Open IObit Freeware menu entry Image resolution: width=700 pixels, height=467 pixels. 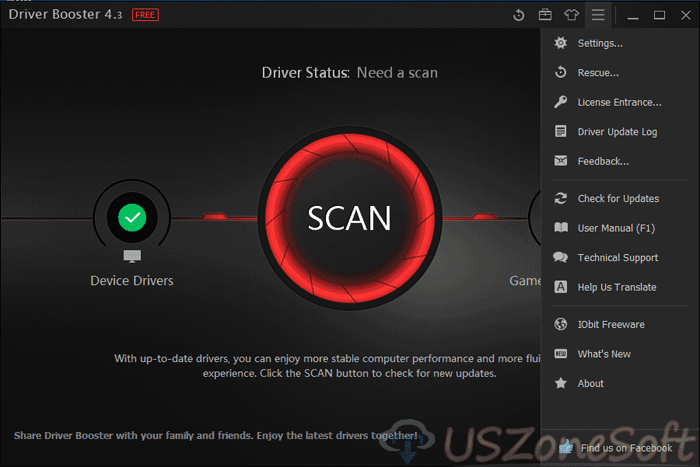[611, 325]
